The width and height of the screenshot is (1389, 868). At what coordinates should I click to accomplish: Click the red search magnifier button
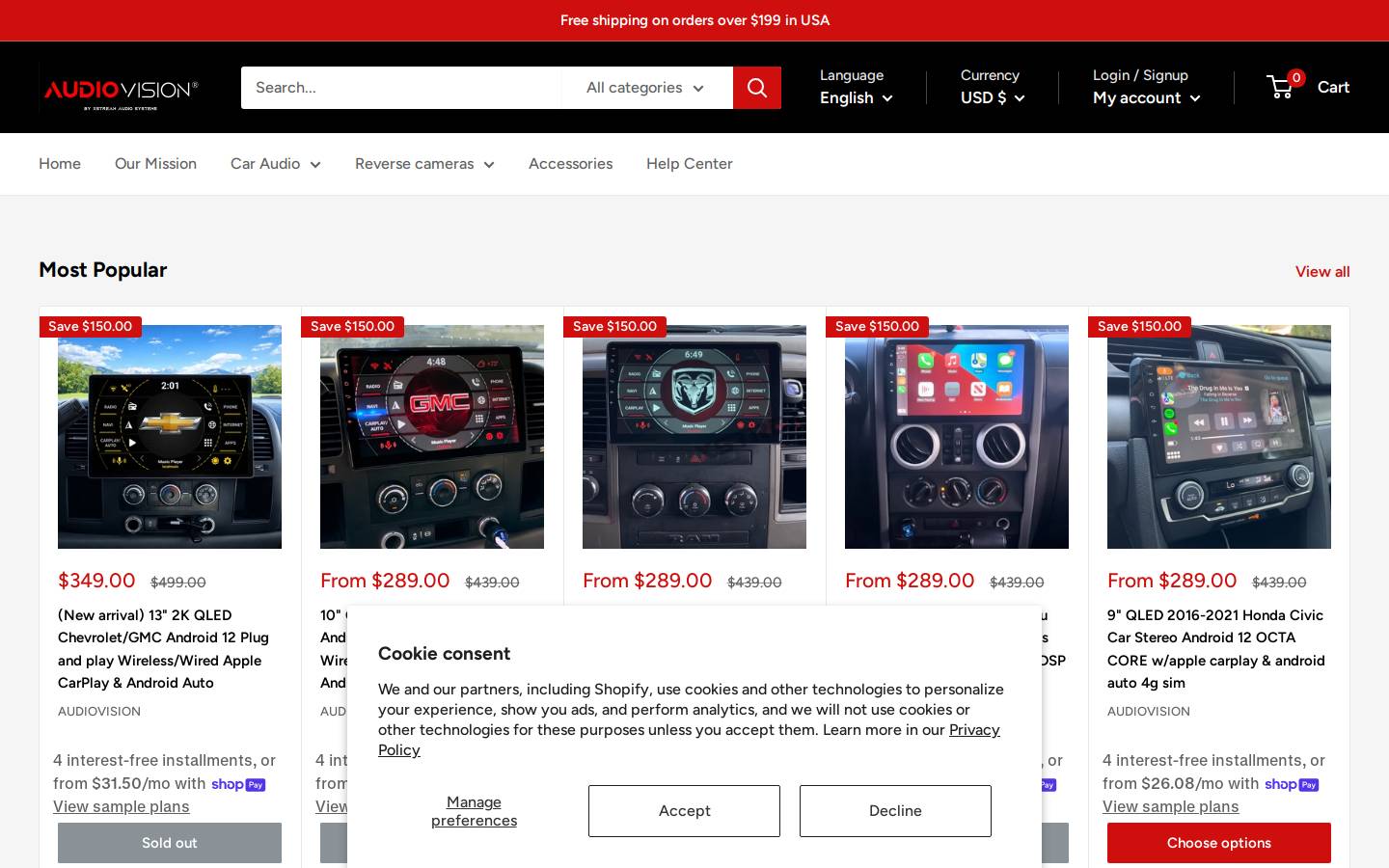pos(757,88)
